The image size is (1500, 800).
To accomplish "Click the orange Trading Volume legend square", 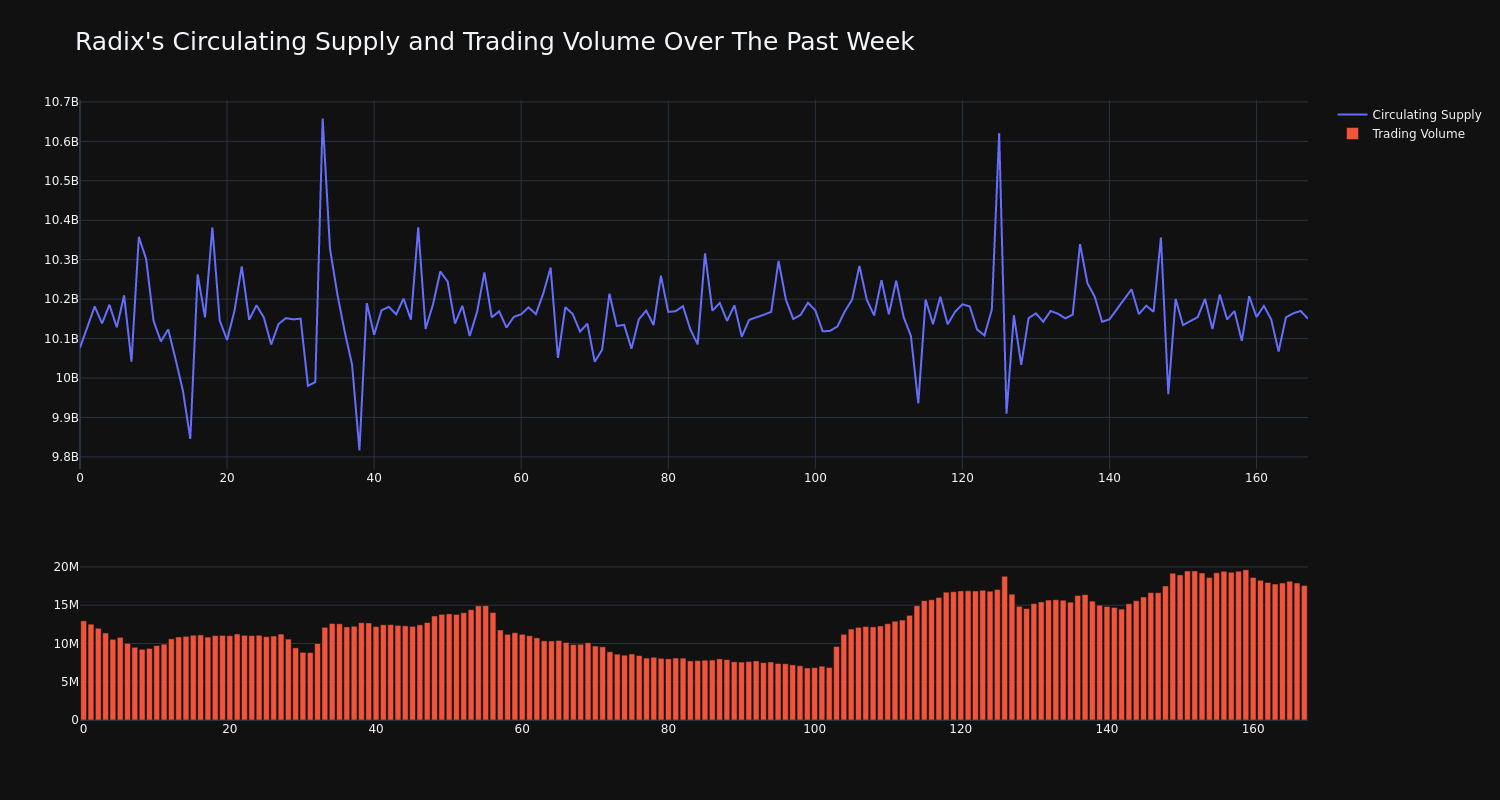I will tap(1352, 134).
